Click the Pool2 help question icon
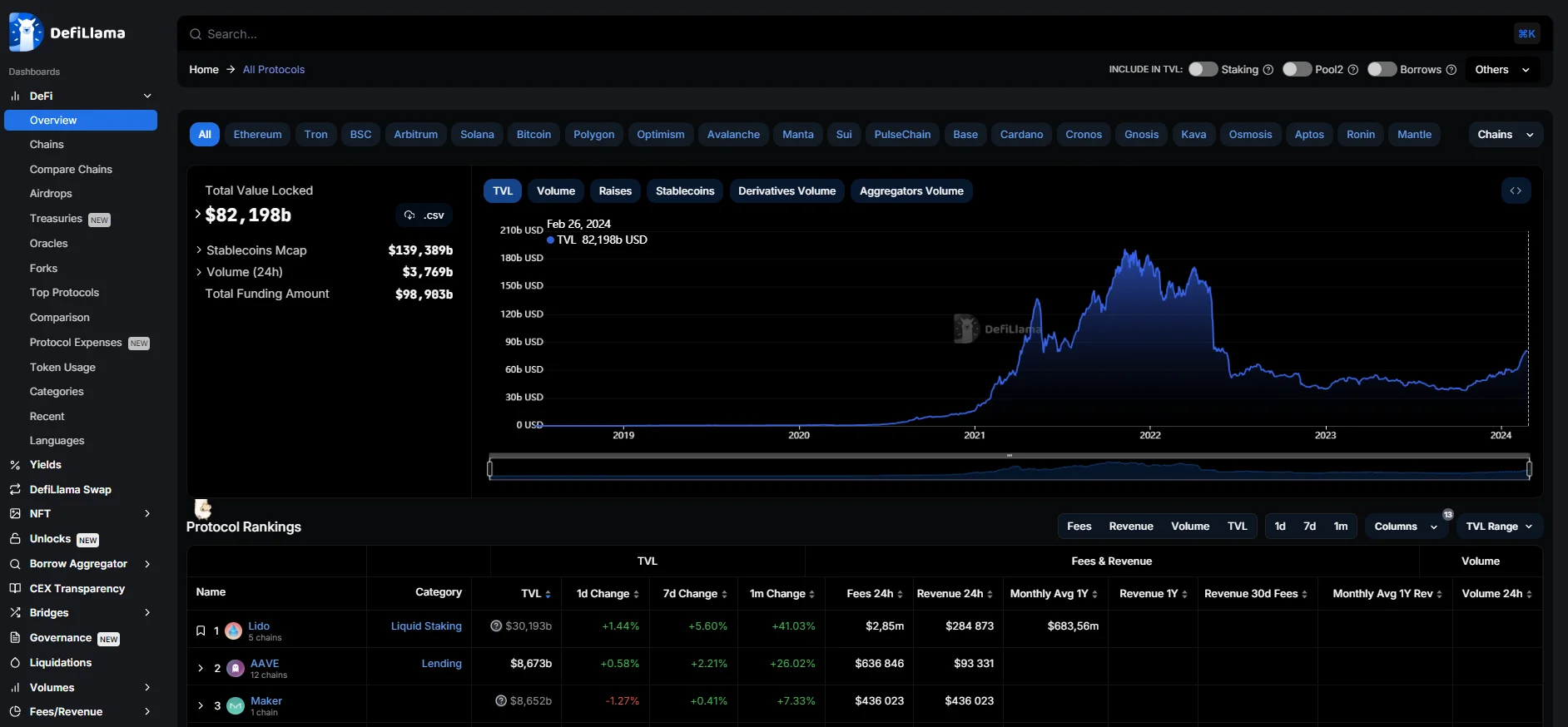1568x727 pixels. (1353, 70)
